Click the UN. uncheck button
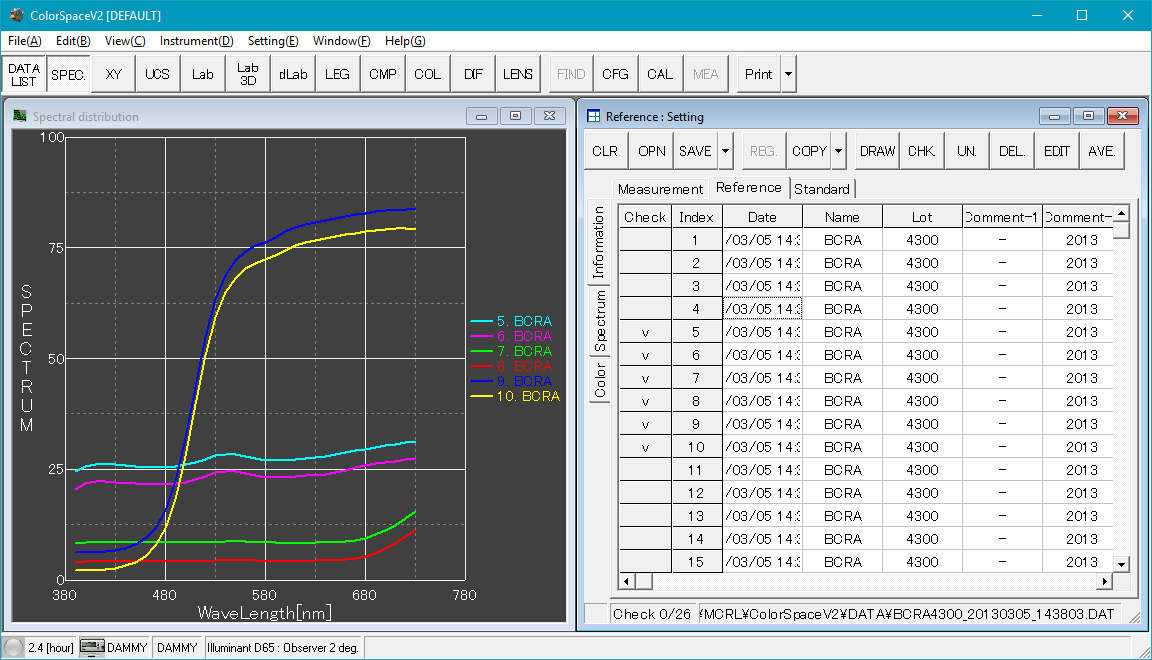 [x=967, y=151]
